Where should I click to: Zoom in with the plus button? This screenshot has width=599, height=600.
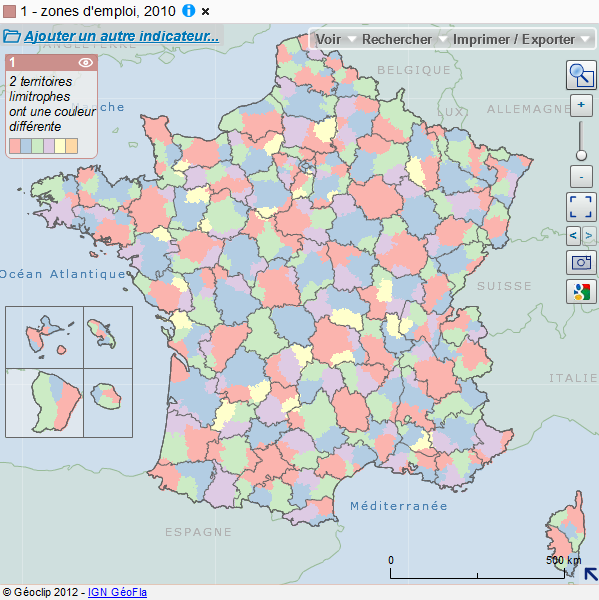pyautogui.click(x=581, y=105)
